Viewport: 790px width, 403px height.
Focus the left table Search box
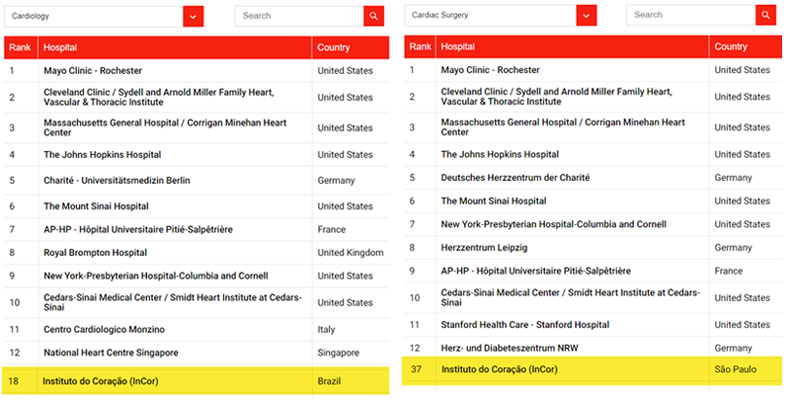[x=299, y=16]
